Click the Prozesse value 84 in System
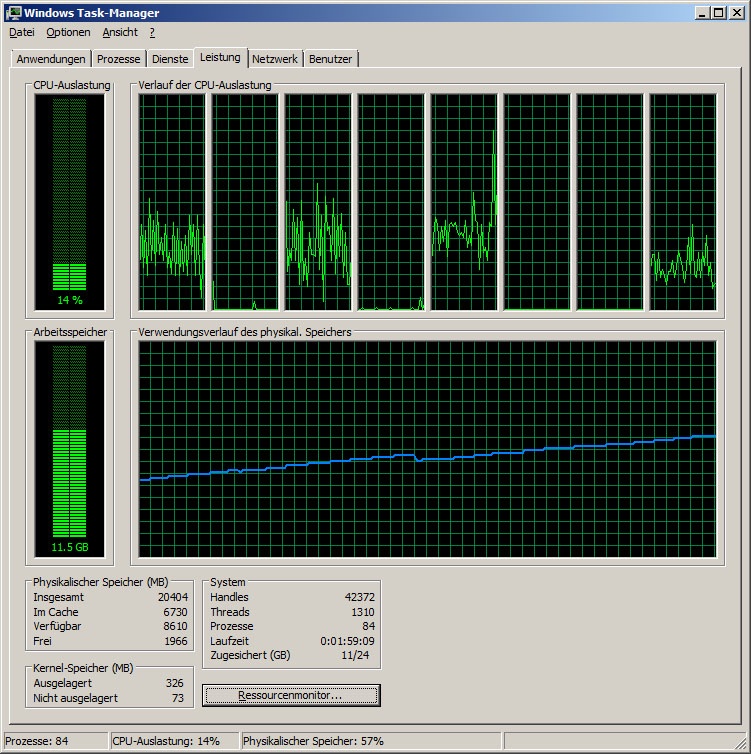 (369, 626)
